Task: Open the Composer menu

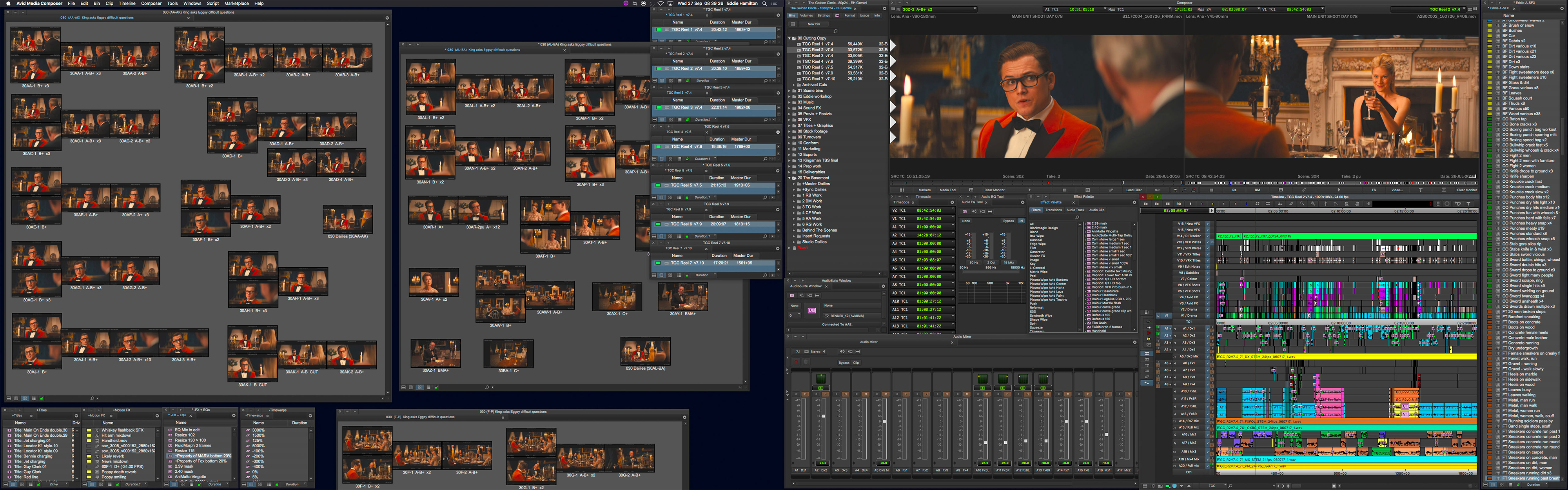Action: (151, 3)
